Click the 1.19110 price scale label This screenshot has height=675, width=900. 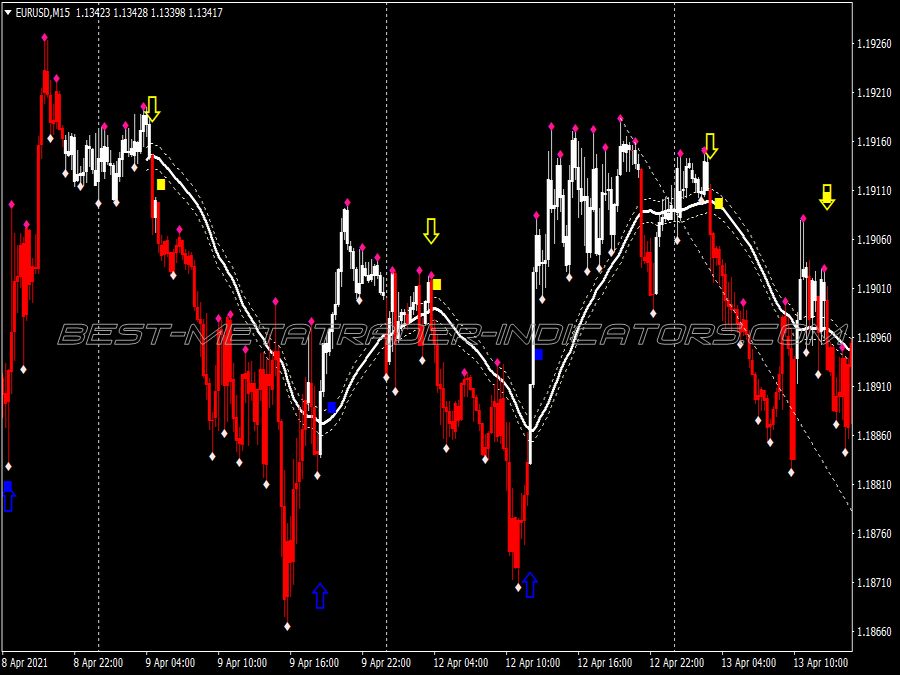(874, 191)
